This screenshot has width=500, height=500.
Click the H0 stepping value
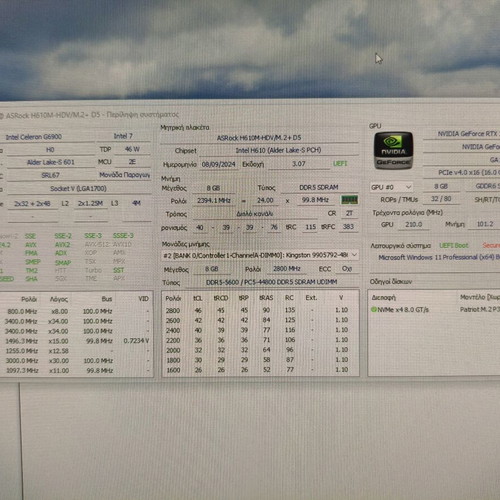pos(50,150)
